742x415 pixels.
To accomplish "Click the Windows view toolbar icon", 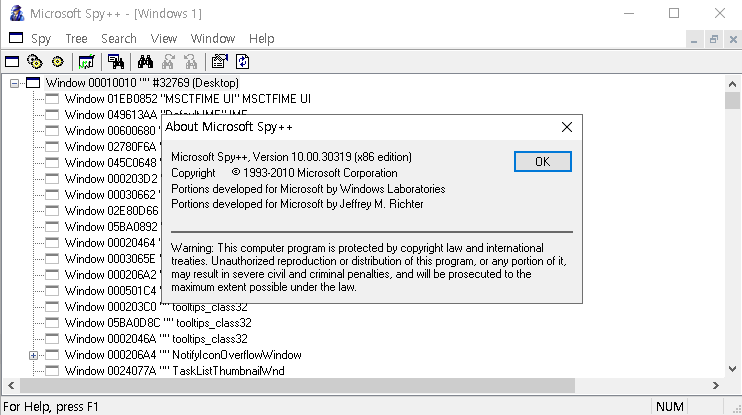I will coord(12,62).
